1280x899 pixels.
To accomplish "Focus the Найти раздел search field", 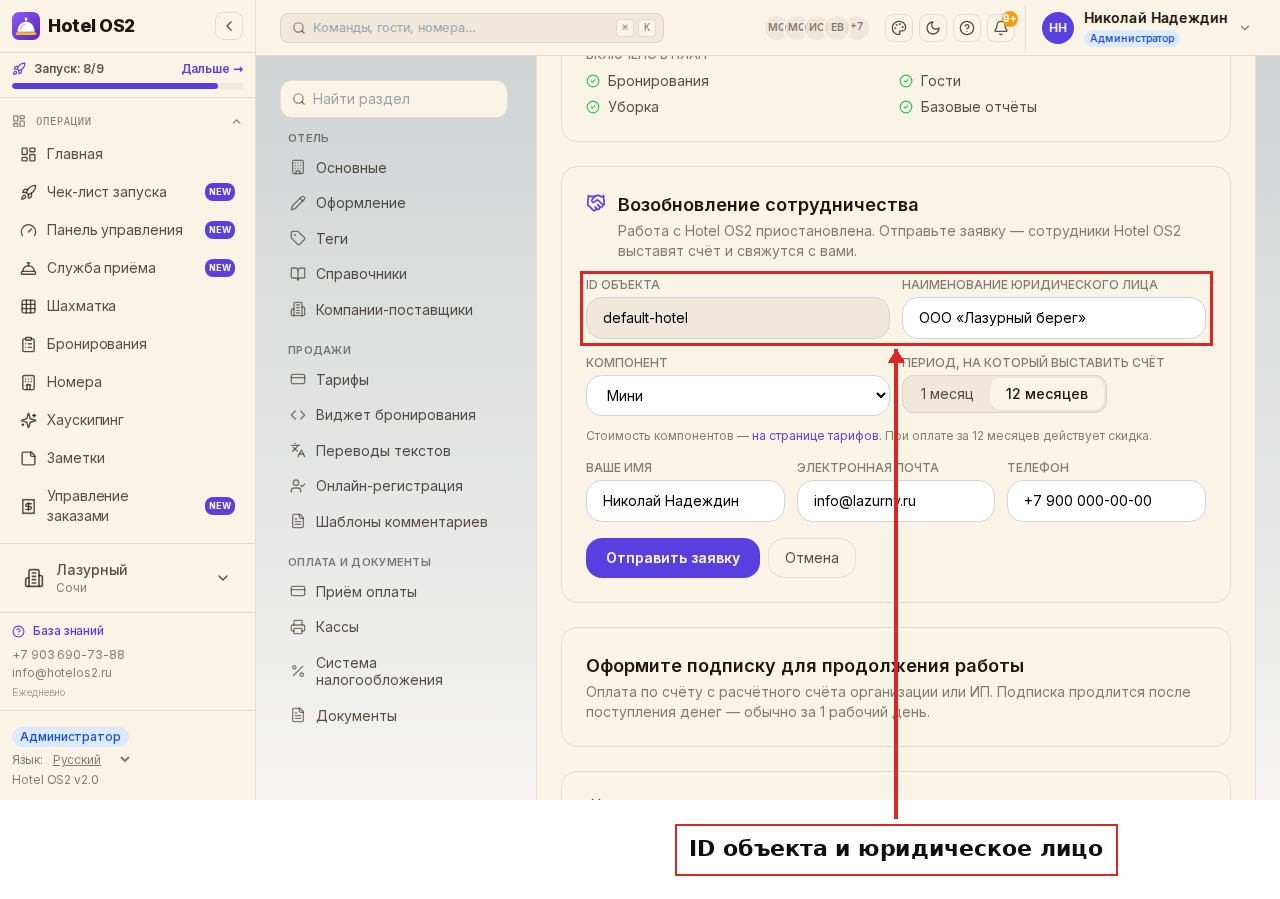I will 394,99.
